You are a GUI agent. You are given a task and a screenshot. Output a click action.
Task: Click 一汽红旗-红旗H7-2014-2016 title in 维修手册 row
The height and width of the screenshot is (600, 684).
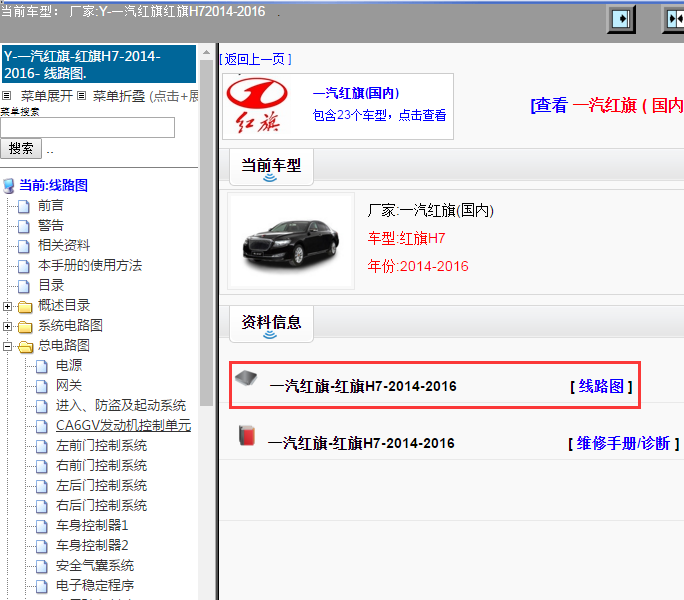tap(361, 444)
